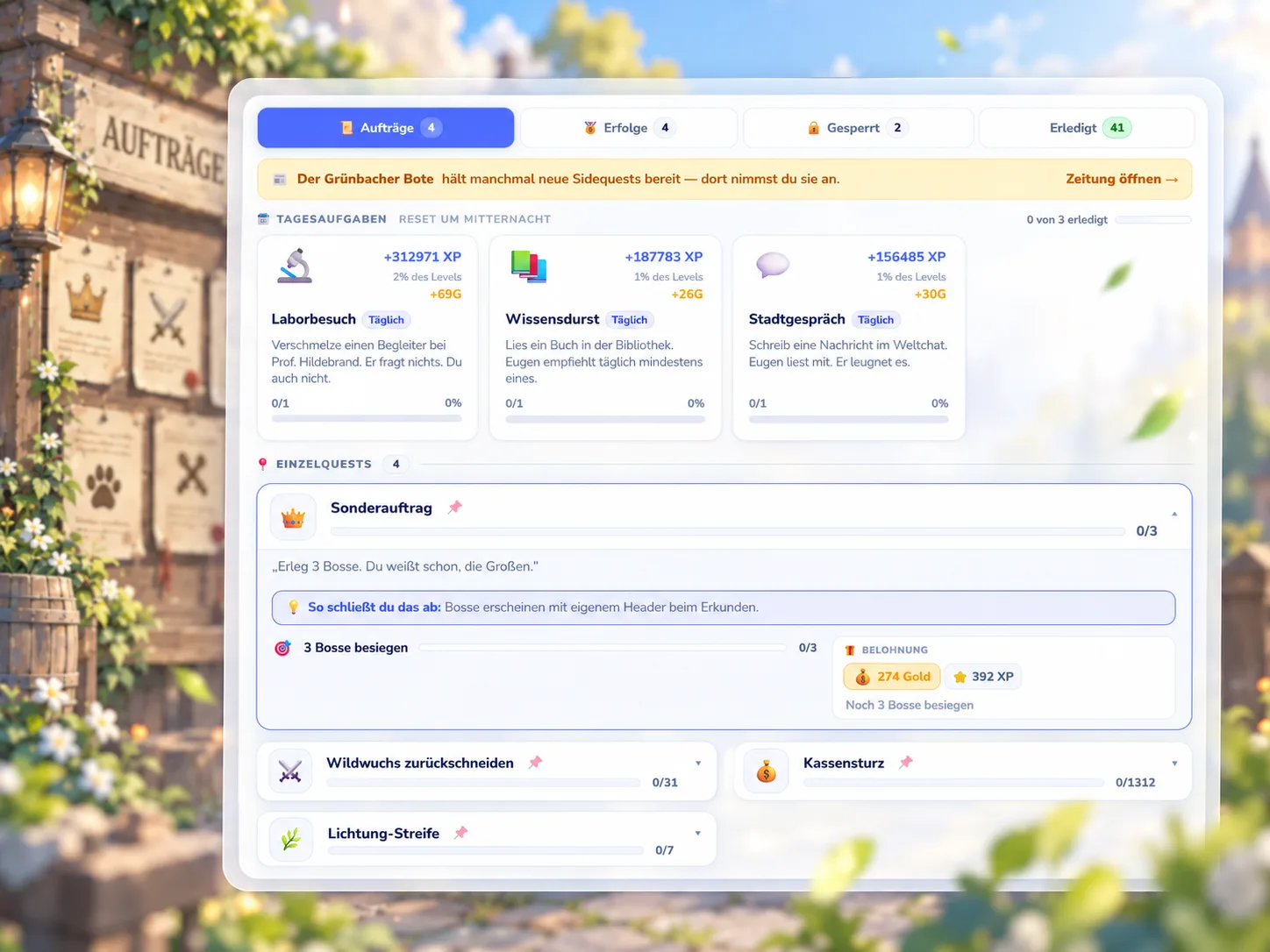The image size is (1270, 952).
Task: Click the gift icon beside Belohnung
Action: point(850,650)
